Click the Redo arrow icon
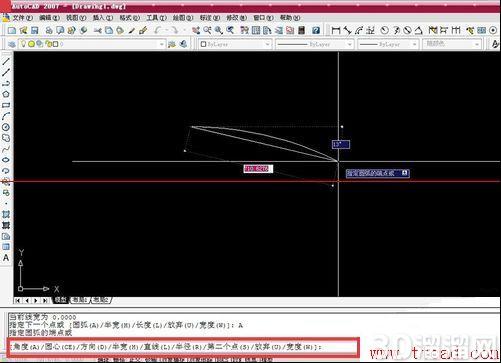This screenshot has height=363, width=501. [174, 31]
